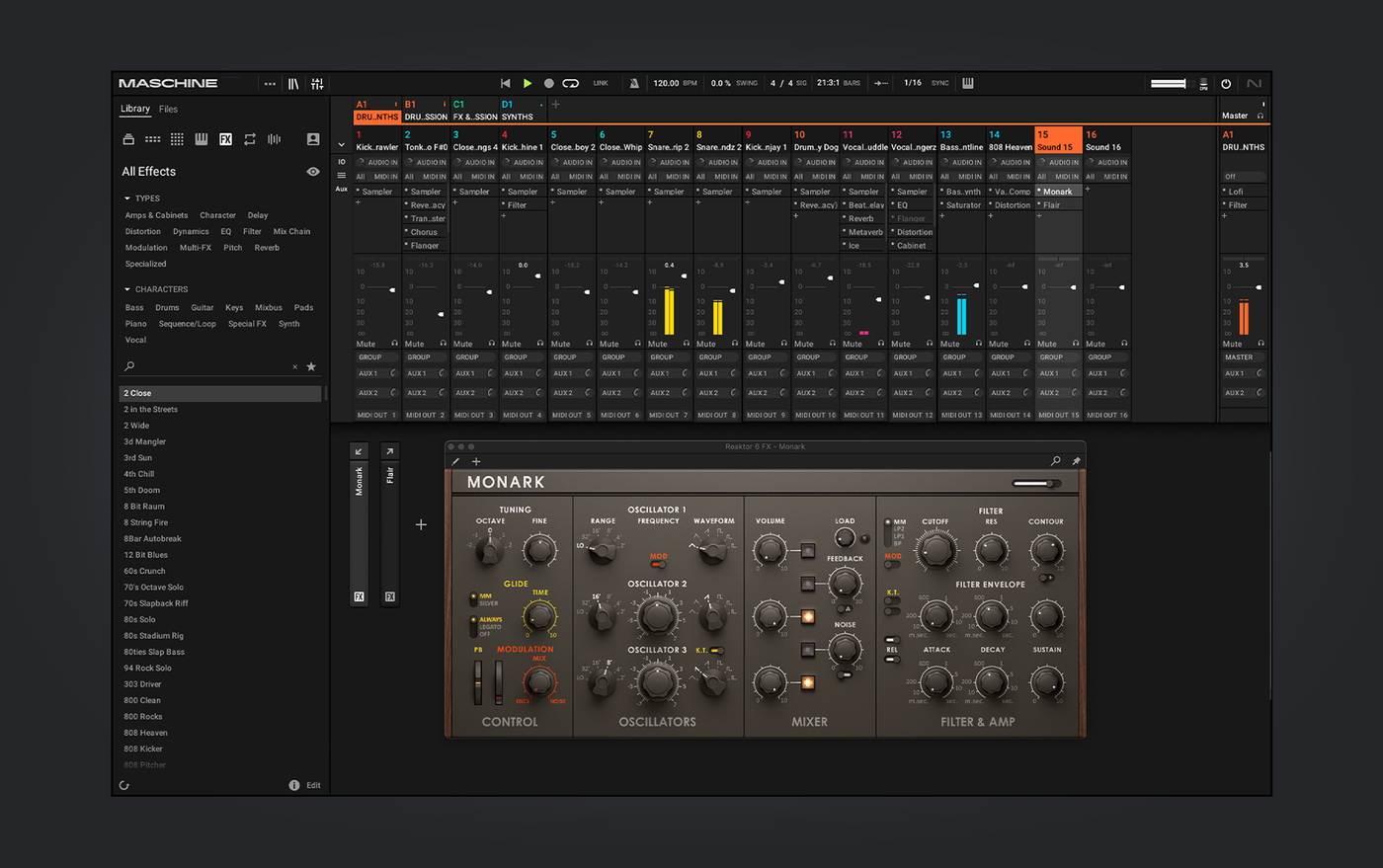1383x868 pixels.
Task: Open the three-dots menu beside the Maschine logo
Action: (270, 84)
